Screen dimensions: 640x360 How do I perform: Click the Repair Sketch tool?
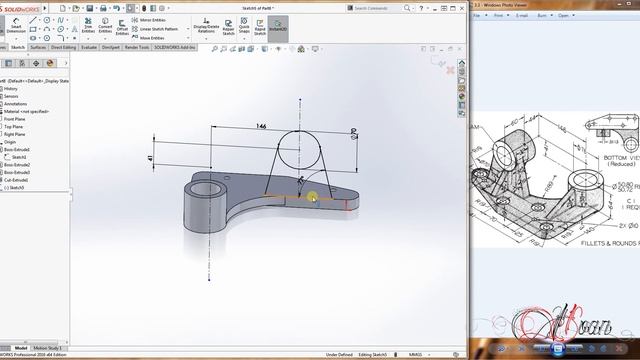coord(229,27)
